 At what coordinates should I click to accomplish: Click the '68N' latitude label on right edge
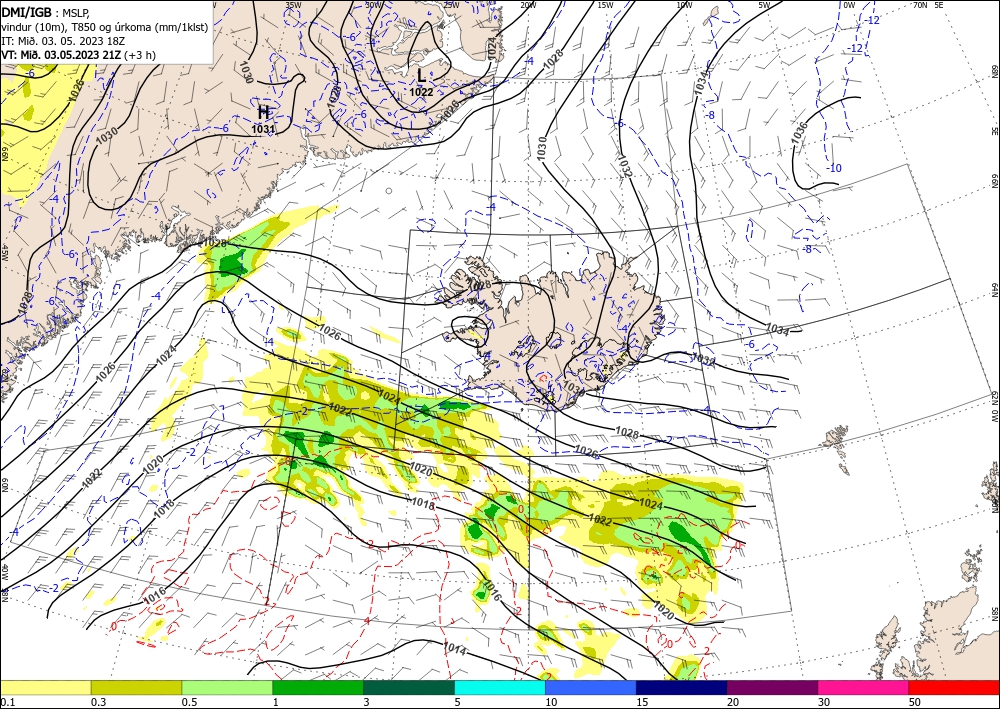994,71
